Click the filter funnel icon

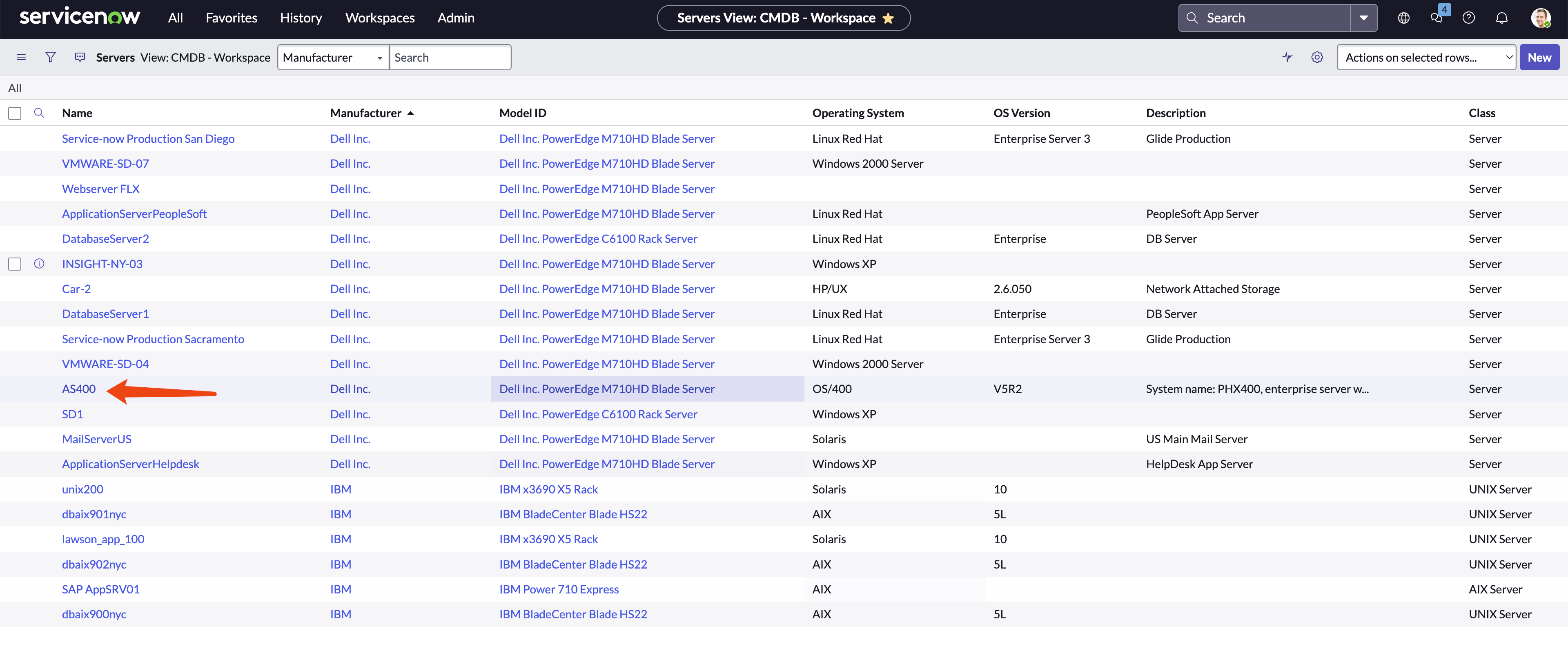coord(51,57)
